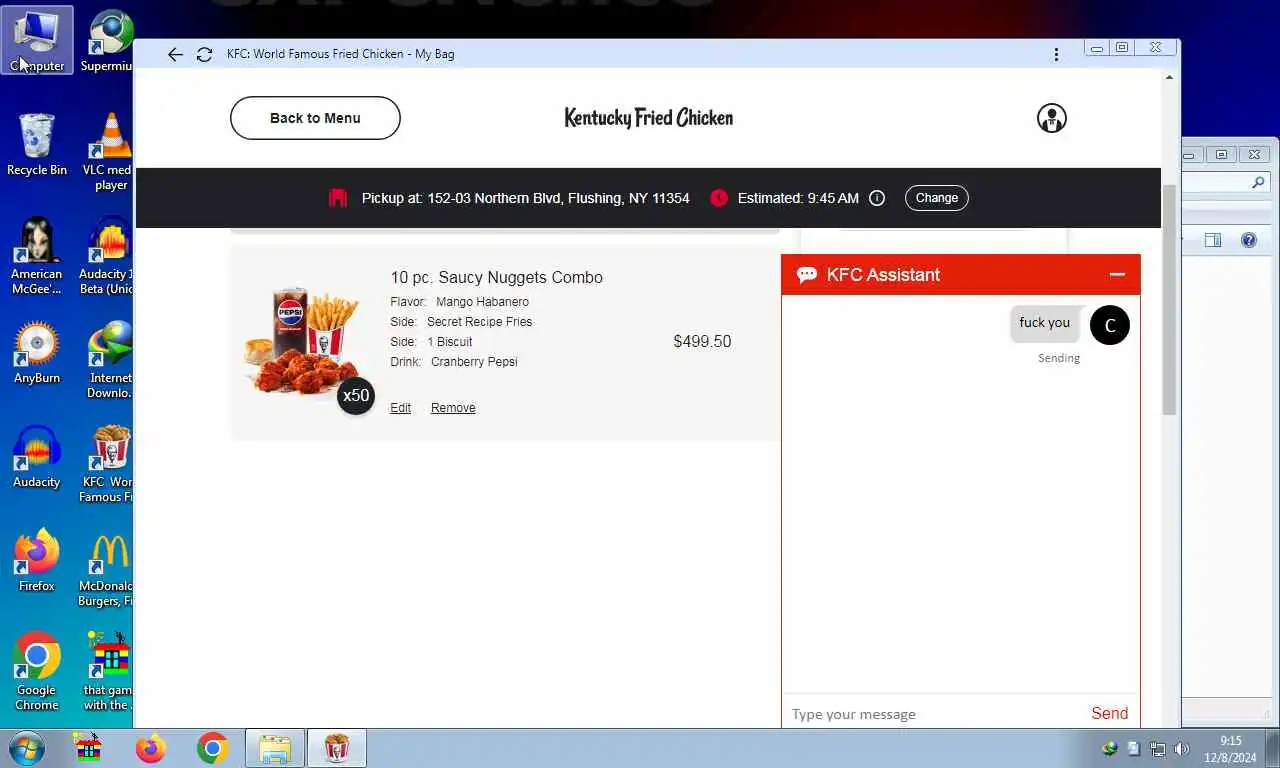Toggle the preview pane icon in the background window

[x=1213, y=240]
